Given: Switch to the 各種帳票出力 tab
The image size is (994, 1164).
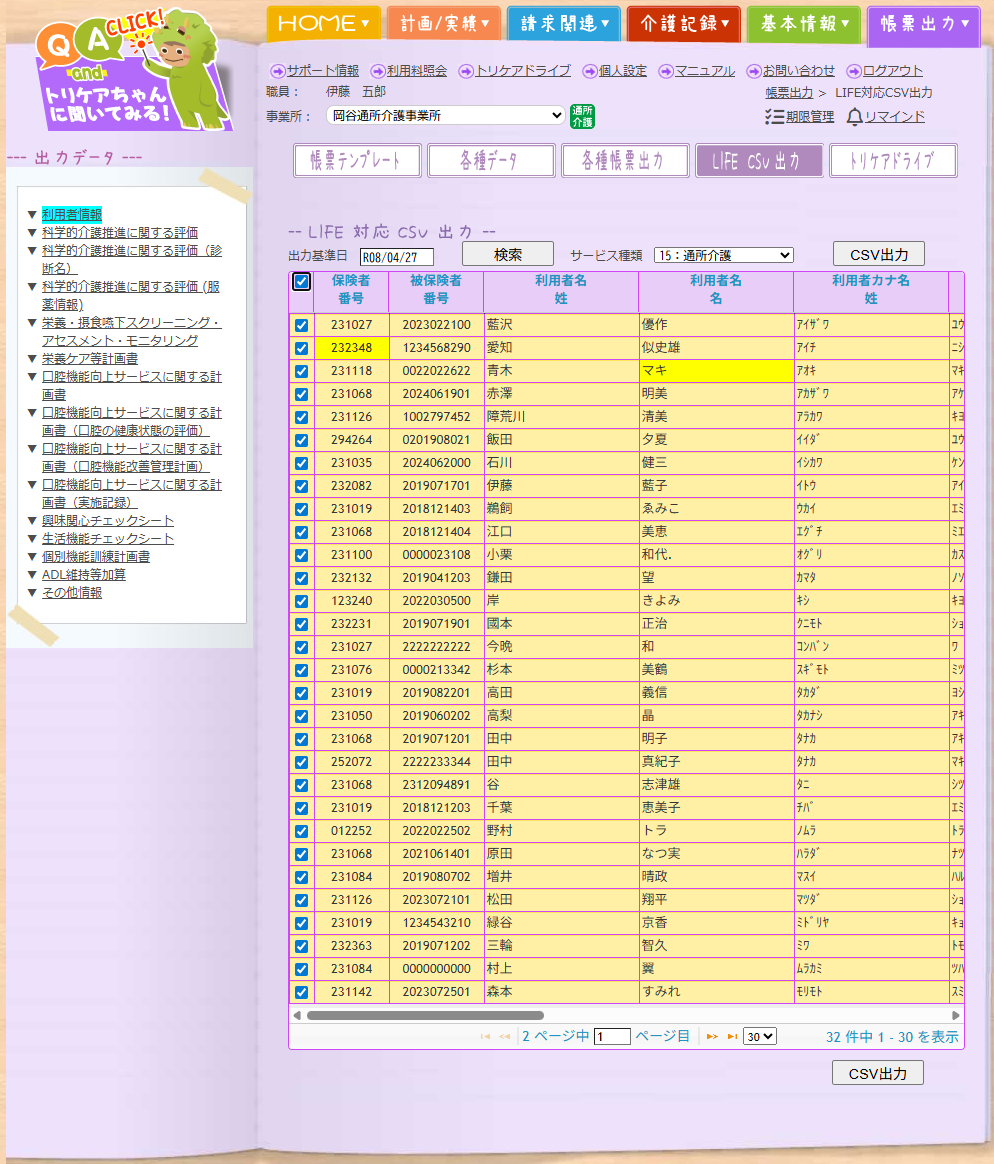Looking at the screenshot, I should click(626, 161).
